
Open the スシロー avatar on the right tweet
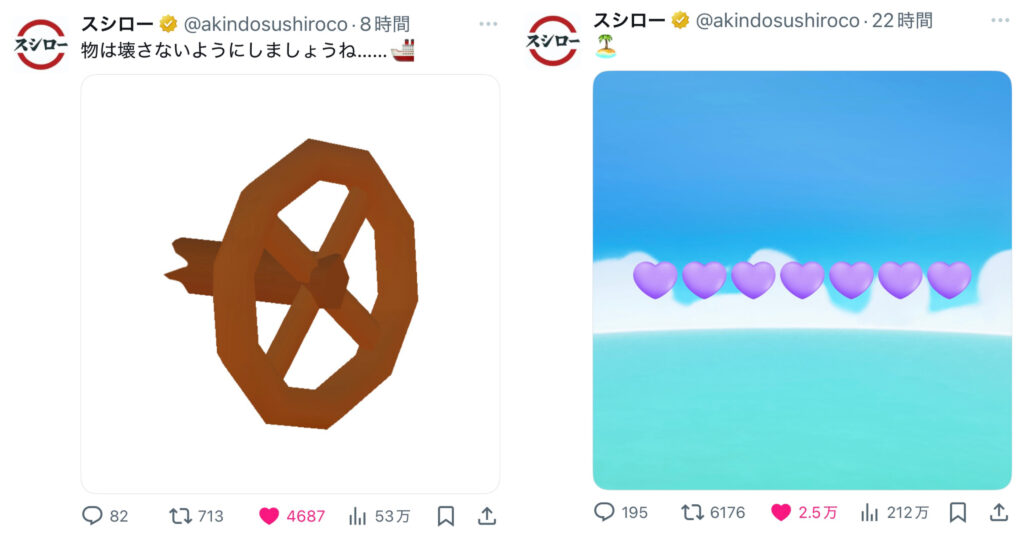coord(552,40)
